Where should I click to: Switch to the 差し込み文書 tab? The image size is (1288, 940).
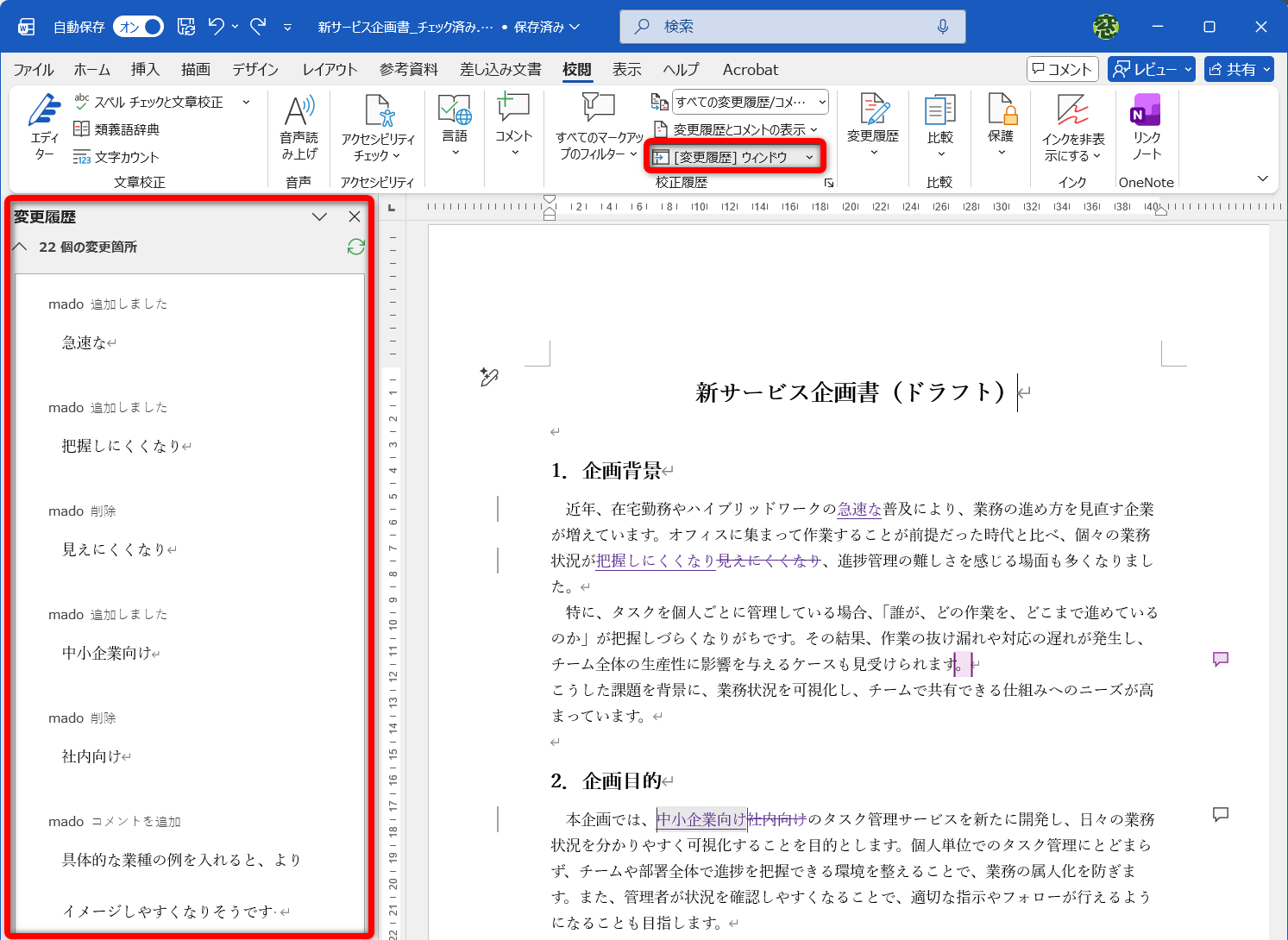499,69
